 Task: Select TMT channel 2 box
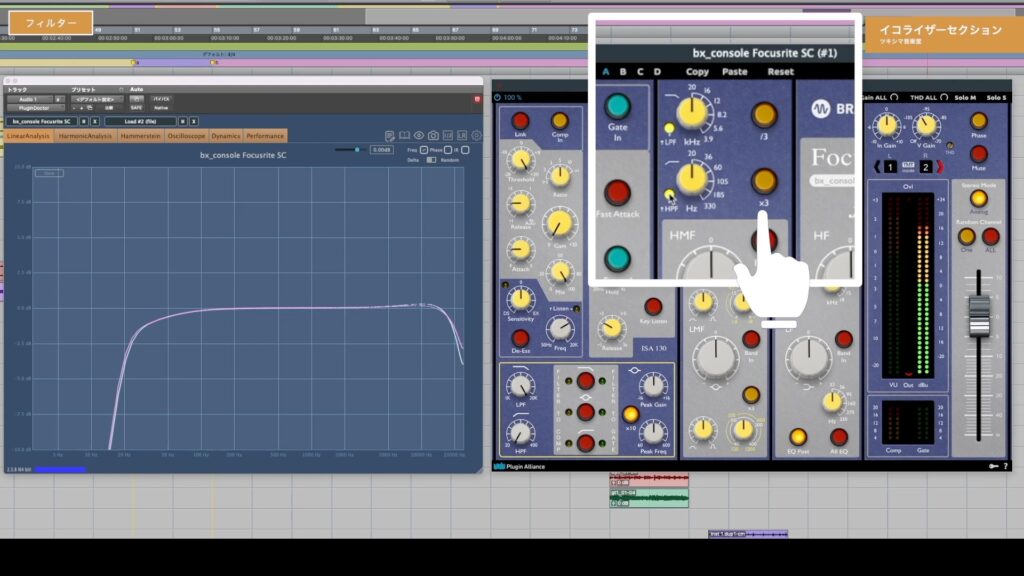coord(925,167)
